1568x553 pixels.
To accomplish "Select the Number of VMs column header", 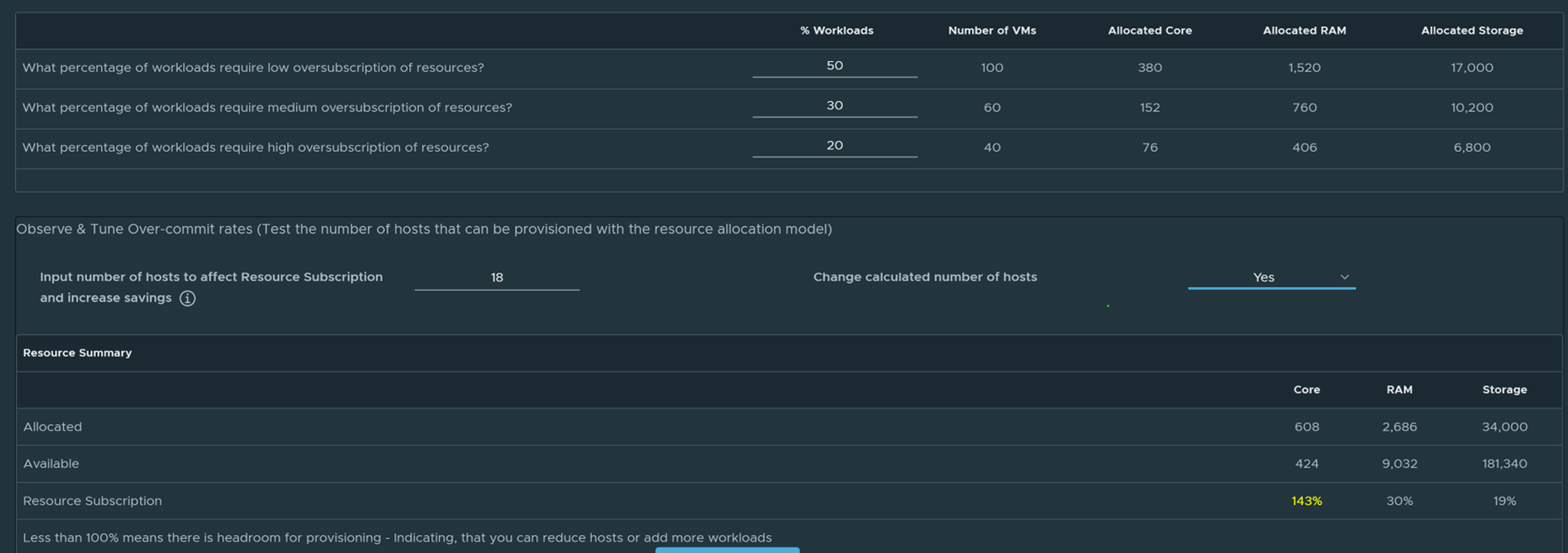I will 992,31.
